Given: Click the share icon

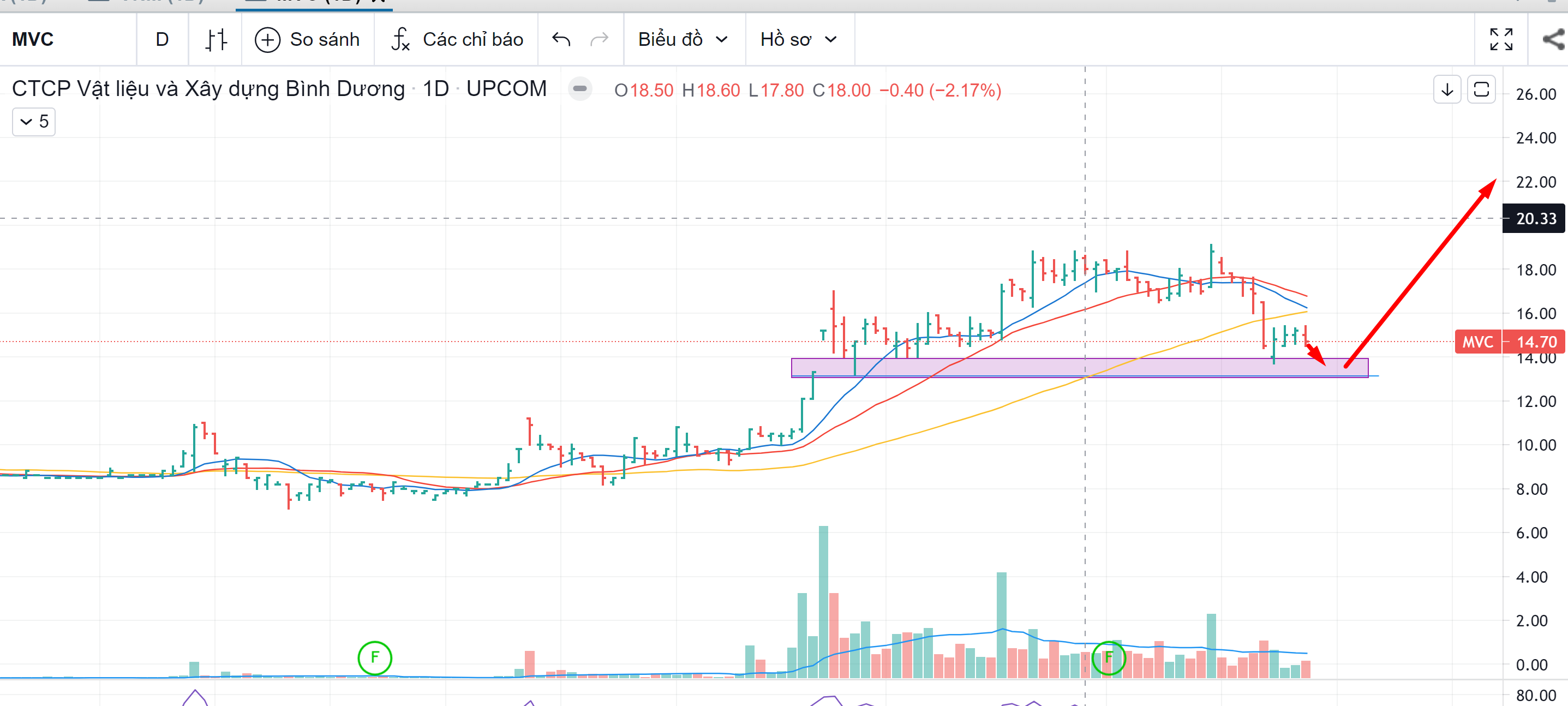Looking at the screenshot, I should [x=1553, y=40].
